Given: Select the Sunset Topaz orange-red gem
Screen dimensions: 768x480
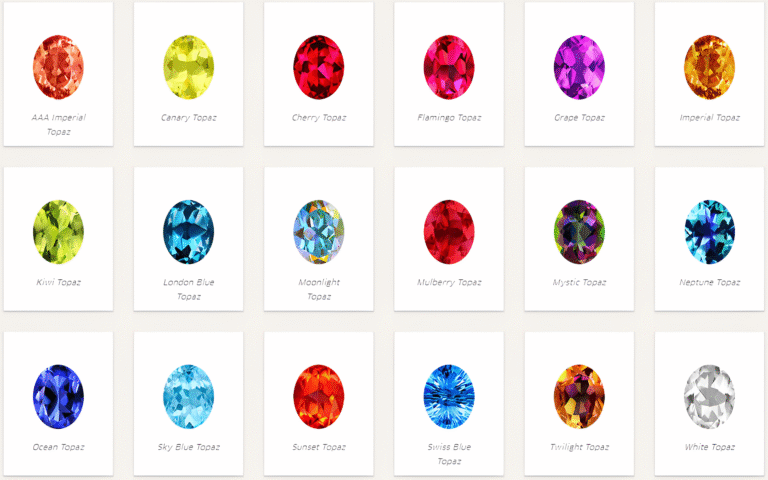Looking at the screenshot, I should [319, 396].
